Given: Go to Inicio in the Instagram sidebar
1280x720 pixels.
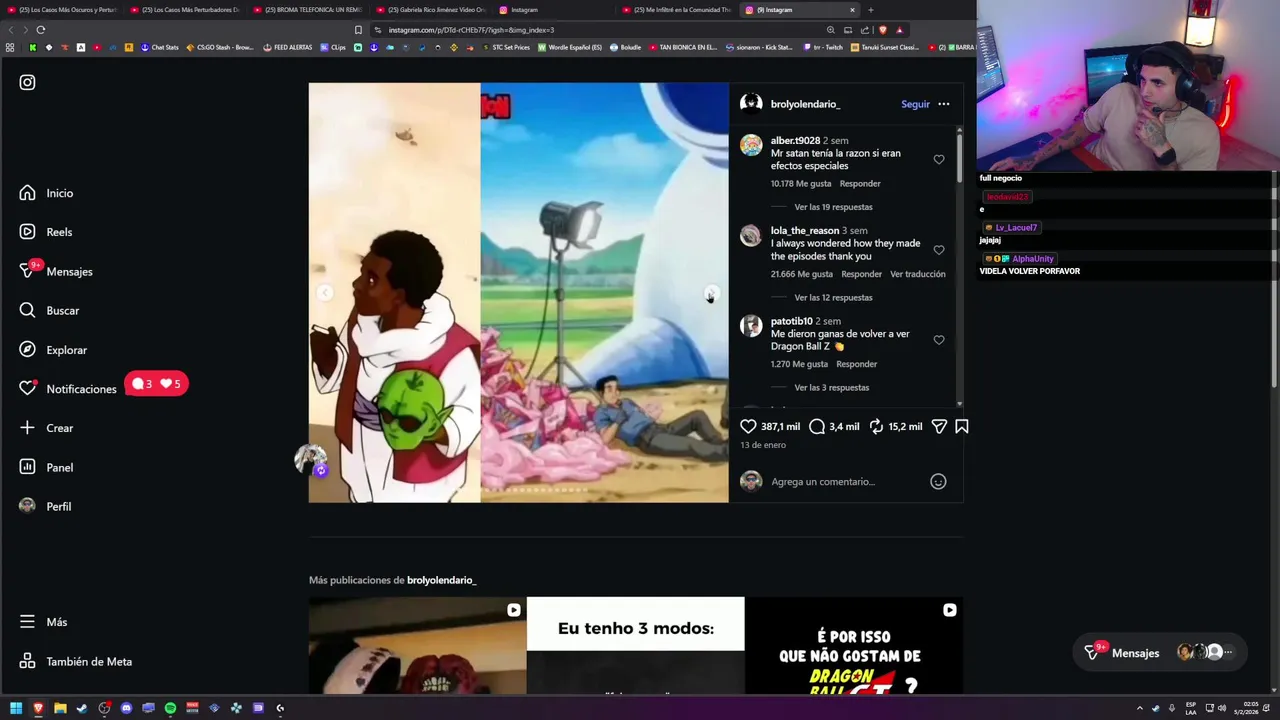Looking at the screenshot, I should pos(46,193).
